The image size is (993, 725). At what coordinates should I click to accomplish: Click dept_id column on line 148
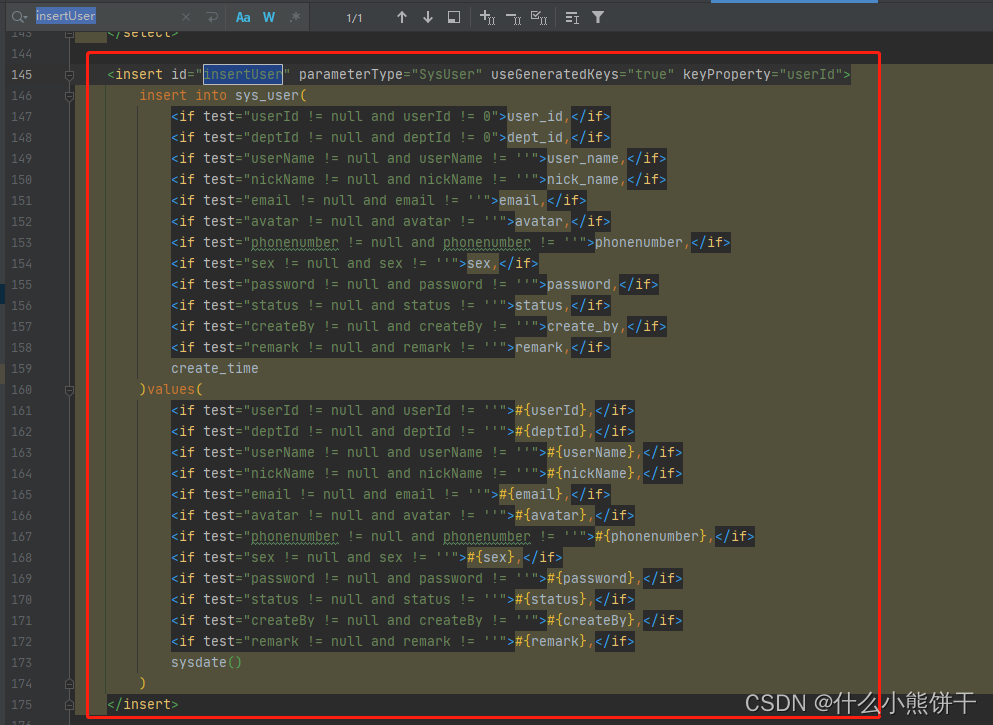534,137
